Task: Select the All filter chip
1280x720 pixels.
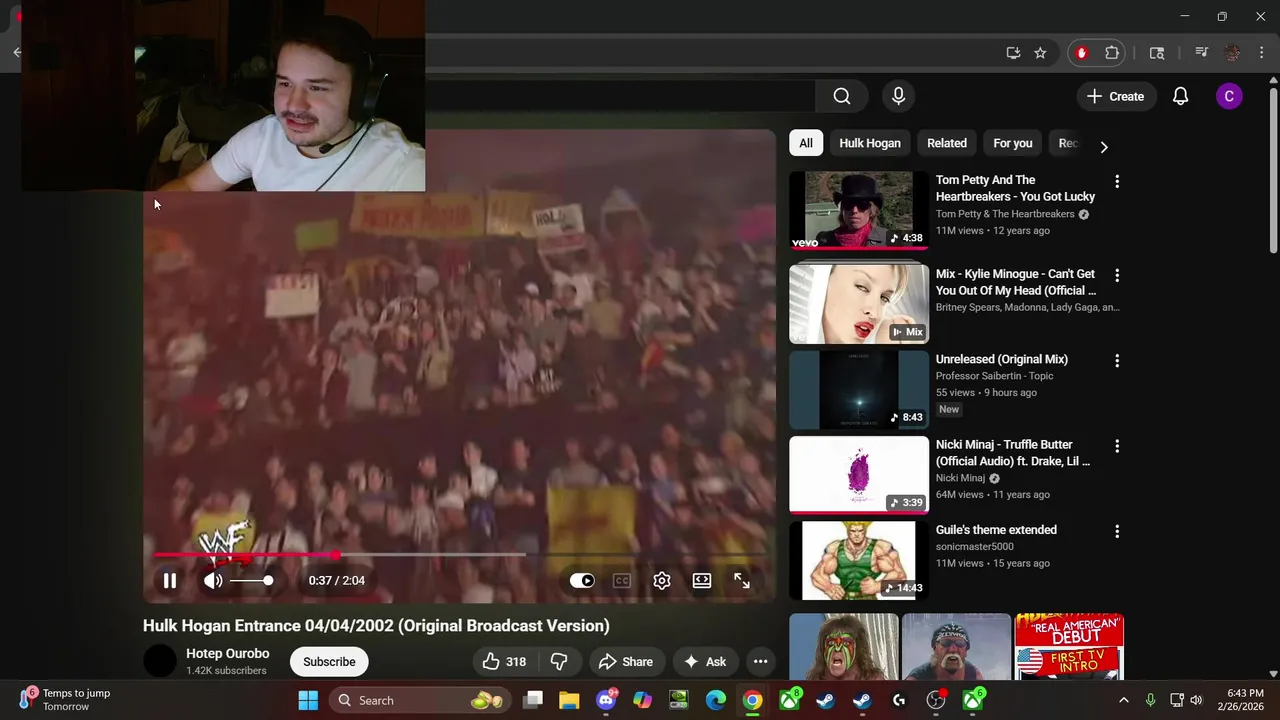Action: click(x=805, y=143)
